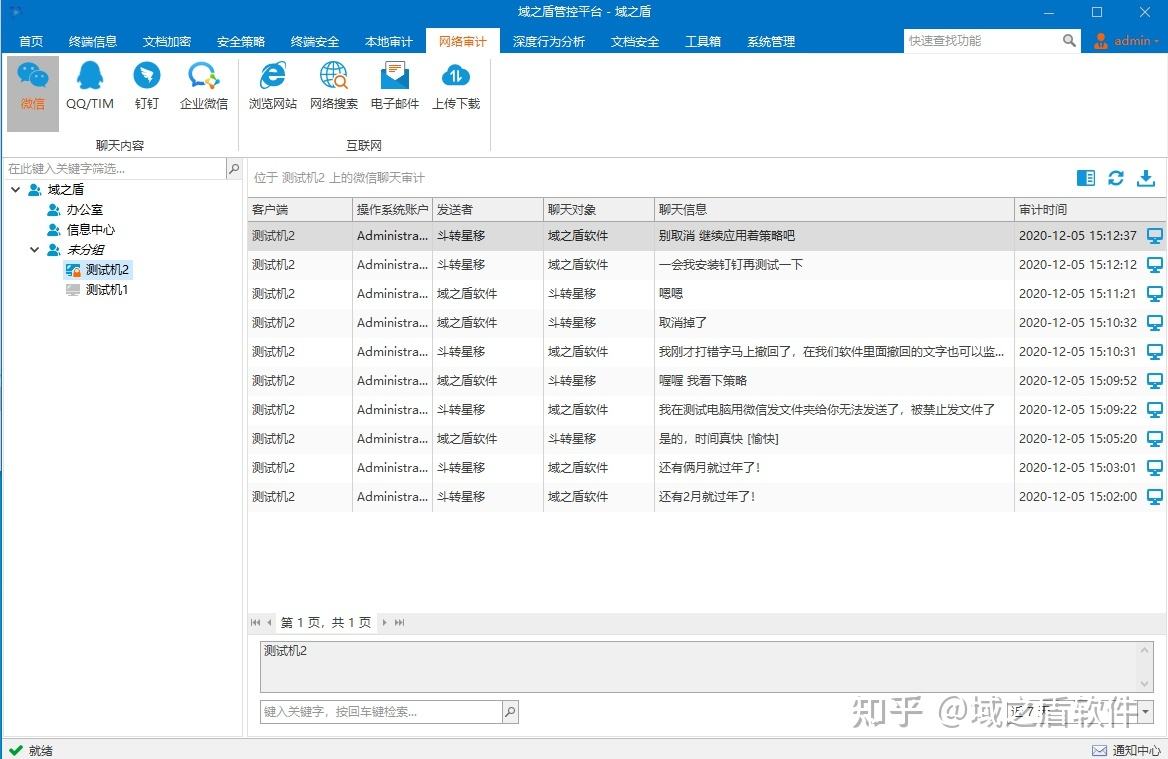Switch to the 终端安全 tab
Screen dimensions: 1168x759
pyautogui.click(x=314, y=42)
